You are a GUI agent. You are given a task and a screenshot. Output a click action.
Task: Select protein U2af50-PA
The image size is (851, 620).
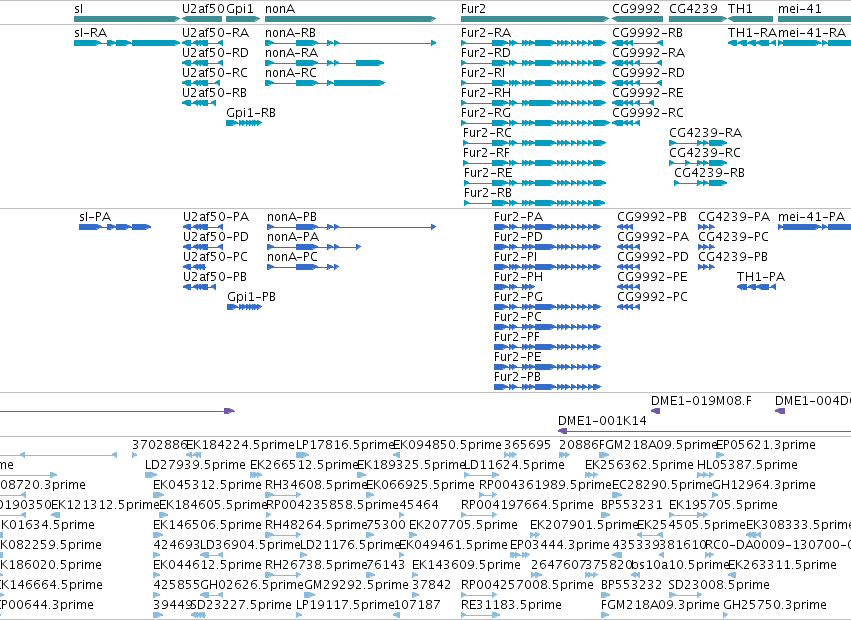point(202,227)
